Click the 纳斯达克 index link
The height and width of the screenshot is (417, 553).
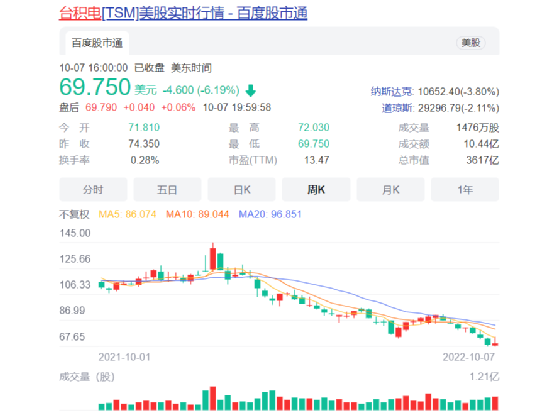coord(391,92)
